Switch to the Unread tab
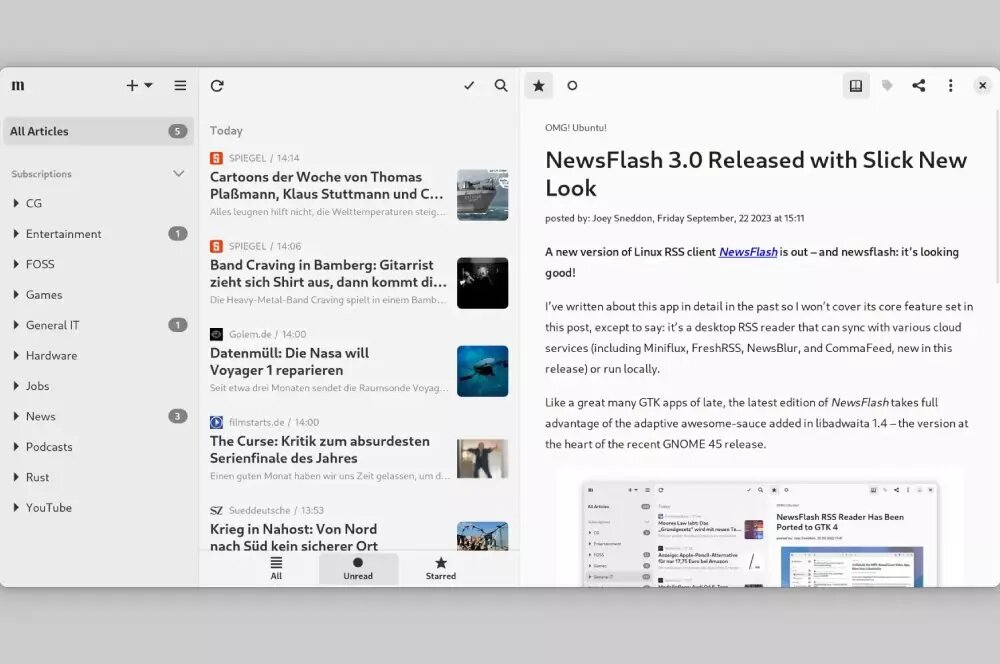The width and height of the screenshot is (1000, 664). [x=358, y=568]
